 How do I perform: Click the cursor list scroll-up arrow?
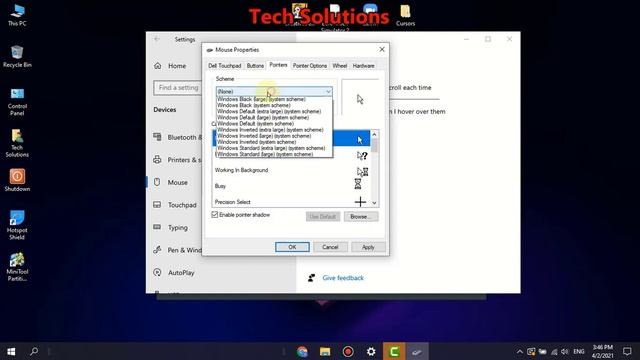click(x=374, y=134)
